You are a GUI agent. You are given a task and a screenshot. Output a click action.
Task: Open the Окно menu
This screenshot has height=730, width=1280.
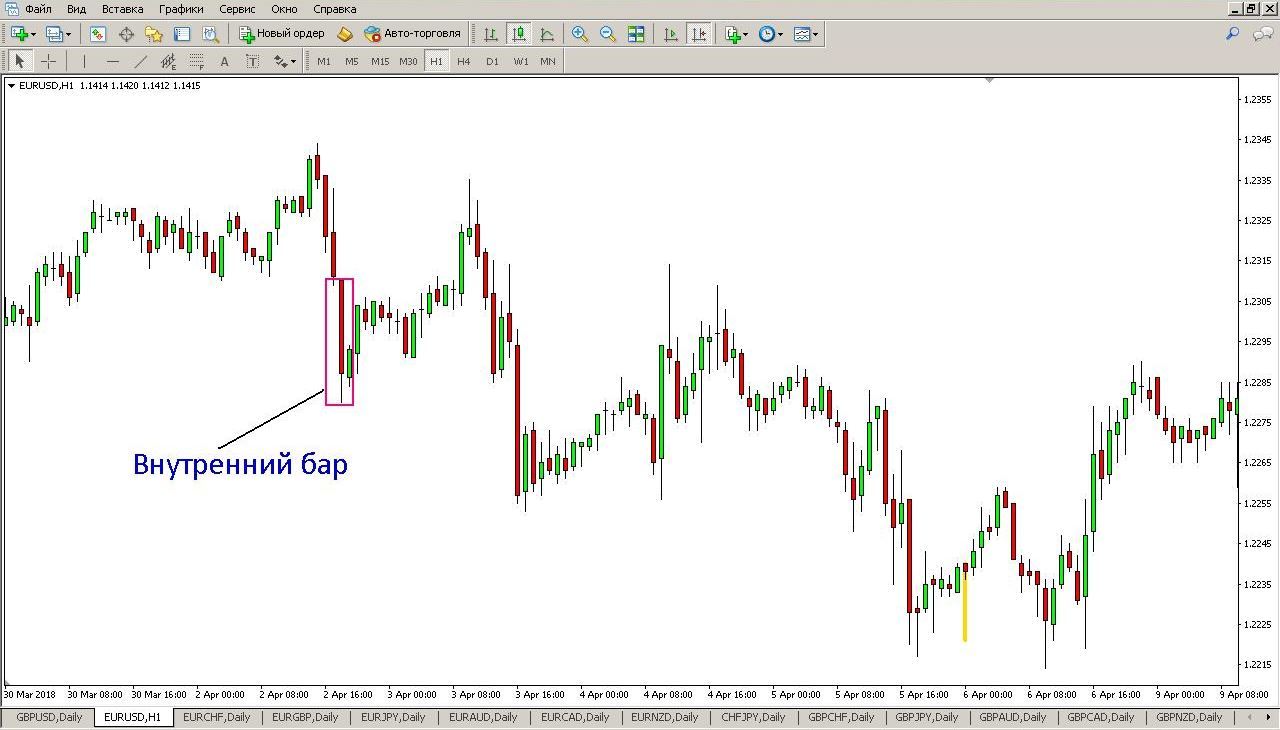[x=284, y=9]
